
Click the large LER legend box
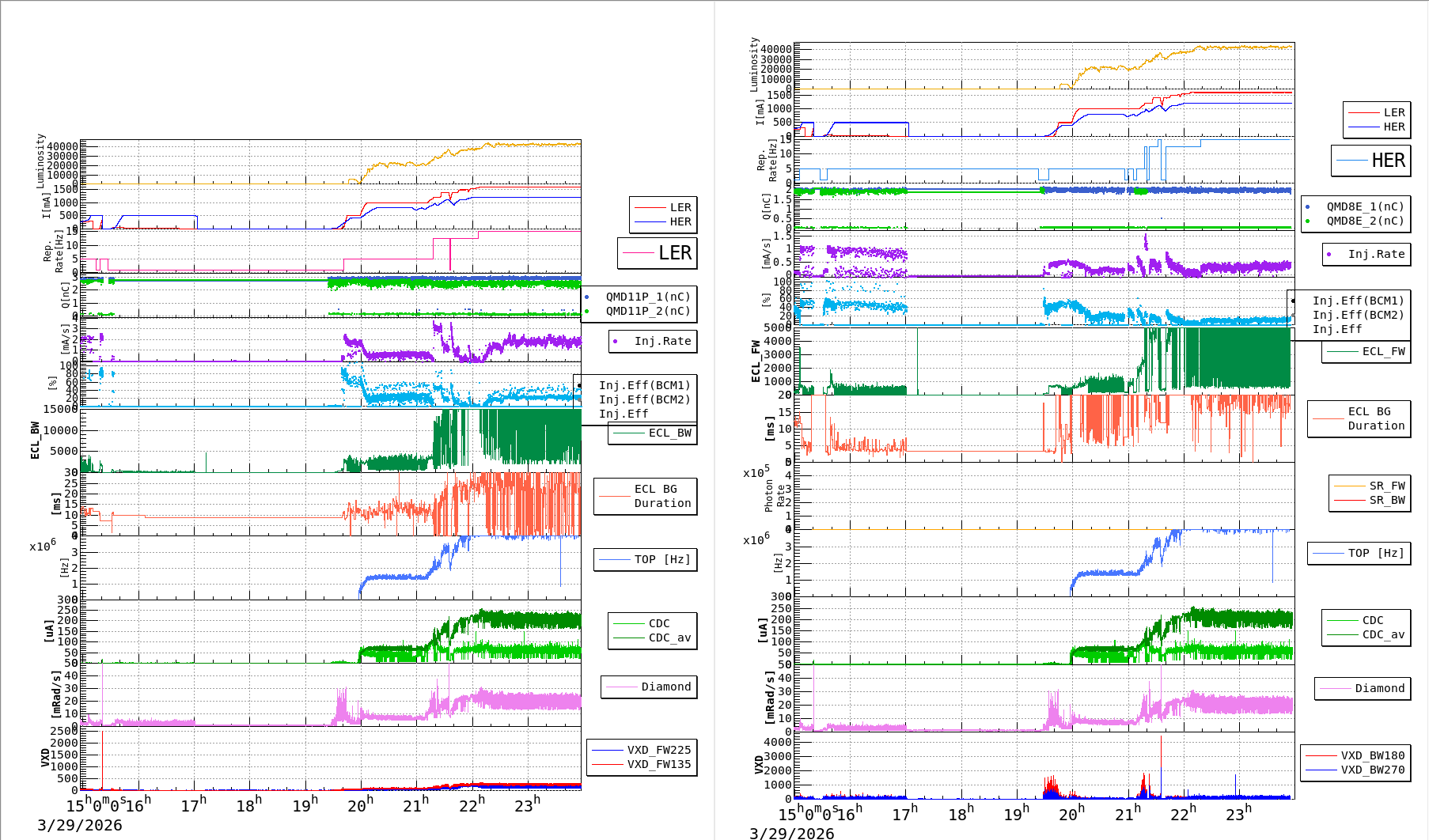click(x=658, y=253)
